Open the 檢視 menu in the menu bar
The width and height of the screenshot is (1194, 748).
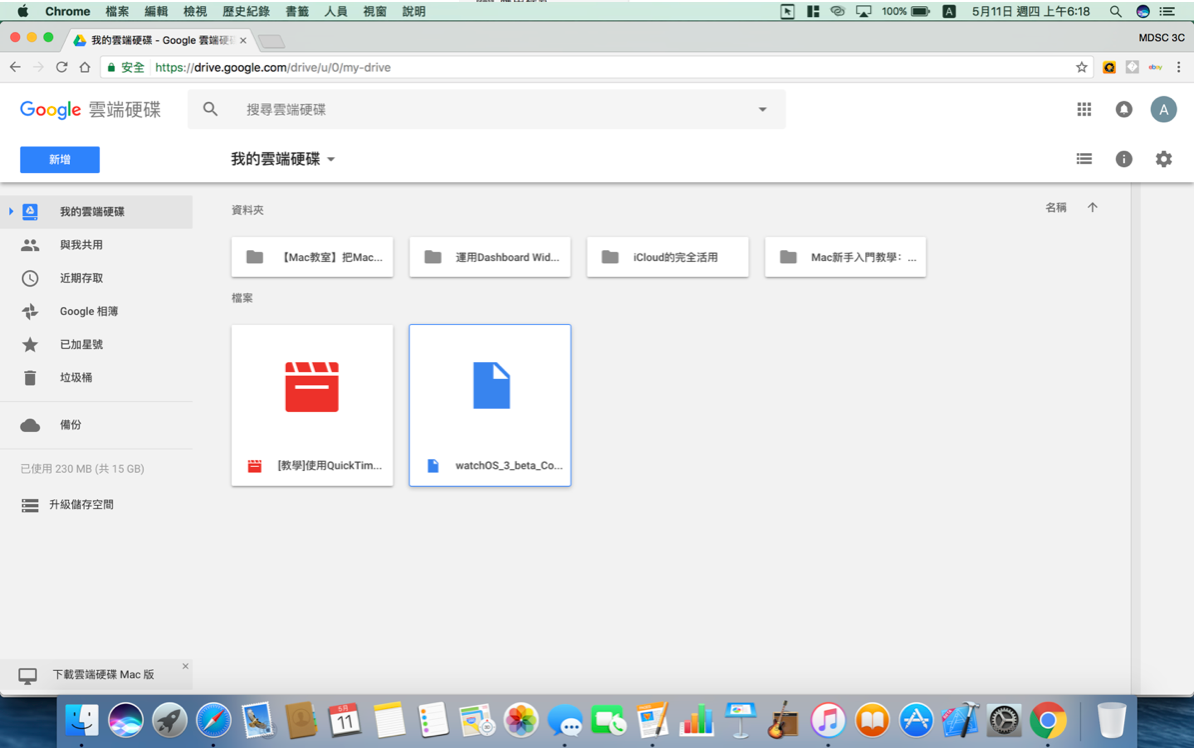pyautogui.click(x=195, y=12)
